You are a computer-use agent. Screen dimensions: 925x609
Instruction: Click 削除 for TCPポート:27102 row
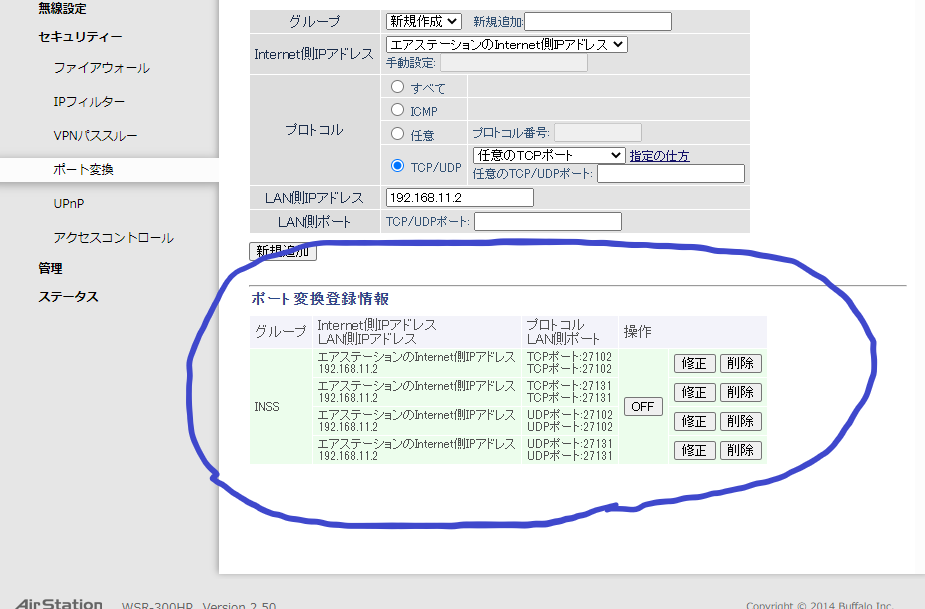coord(740,364)
